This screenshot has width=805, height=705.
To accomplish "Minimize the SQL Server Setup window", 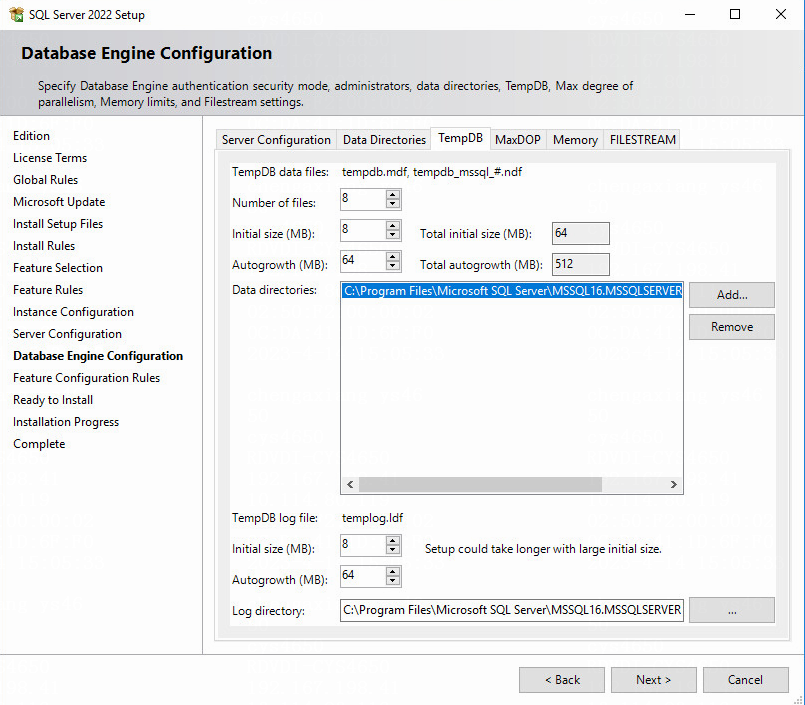I will click(x=690, y=14).
